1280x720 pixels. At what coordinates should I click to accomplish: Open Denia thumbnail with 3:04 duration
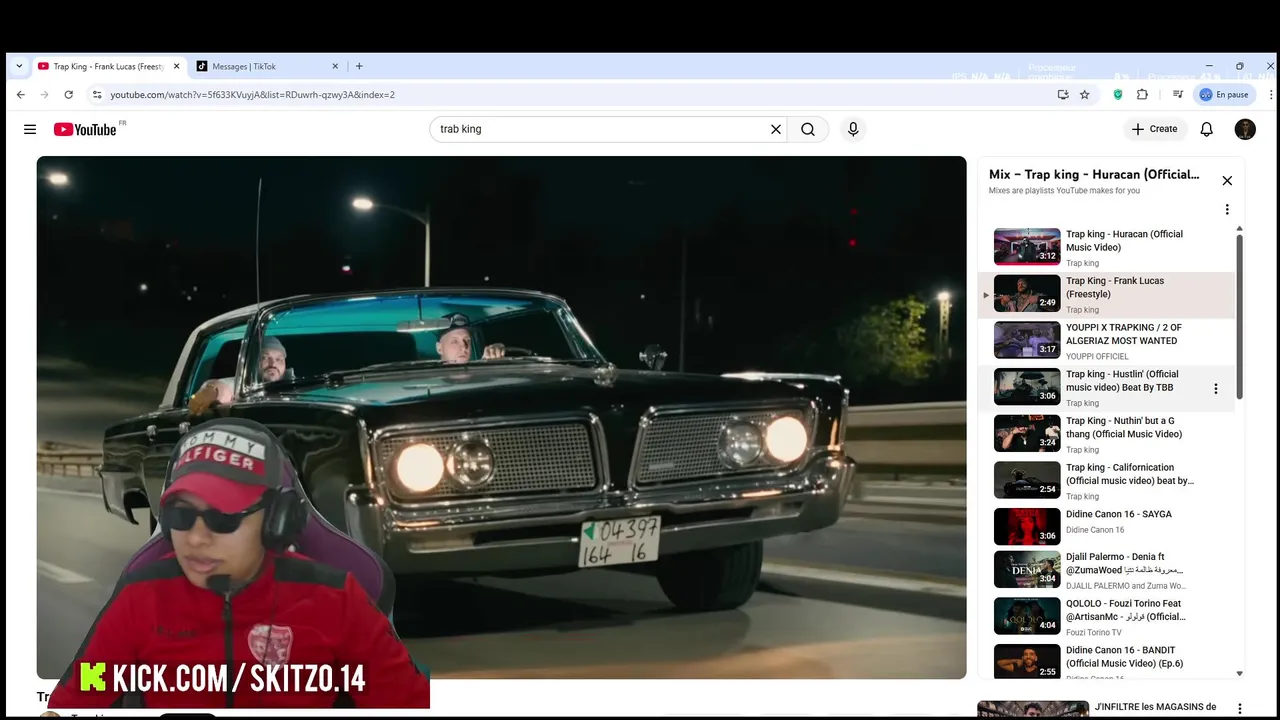click(1027, 569)
